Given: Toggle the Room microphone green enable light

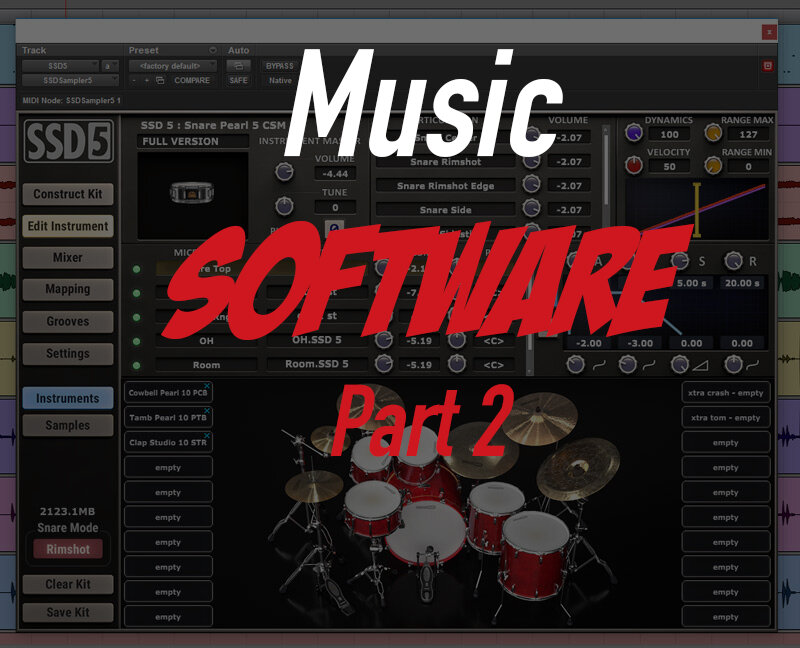Looking at the screenshot, I should click(136, 365).
